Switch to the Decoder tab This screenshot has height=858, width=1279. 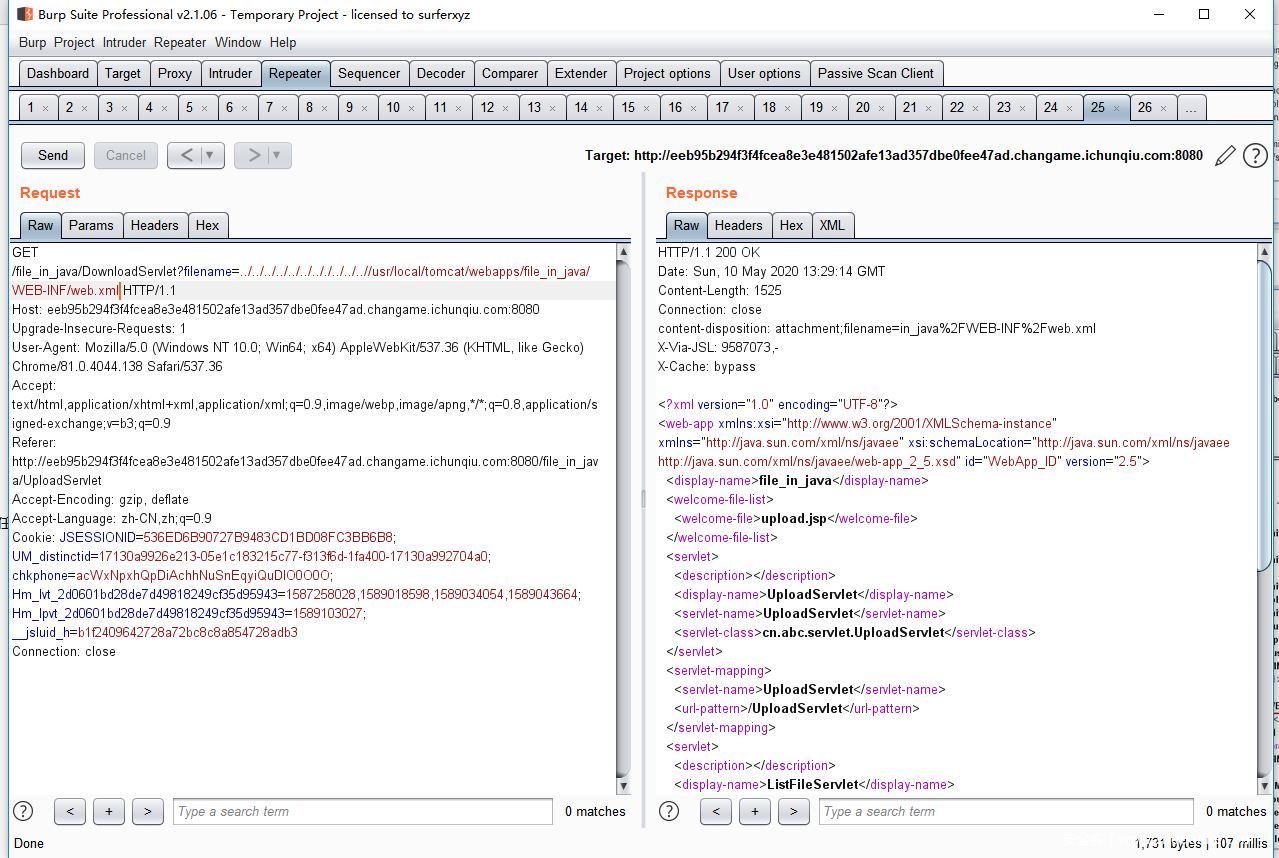pos(440,73)
